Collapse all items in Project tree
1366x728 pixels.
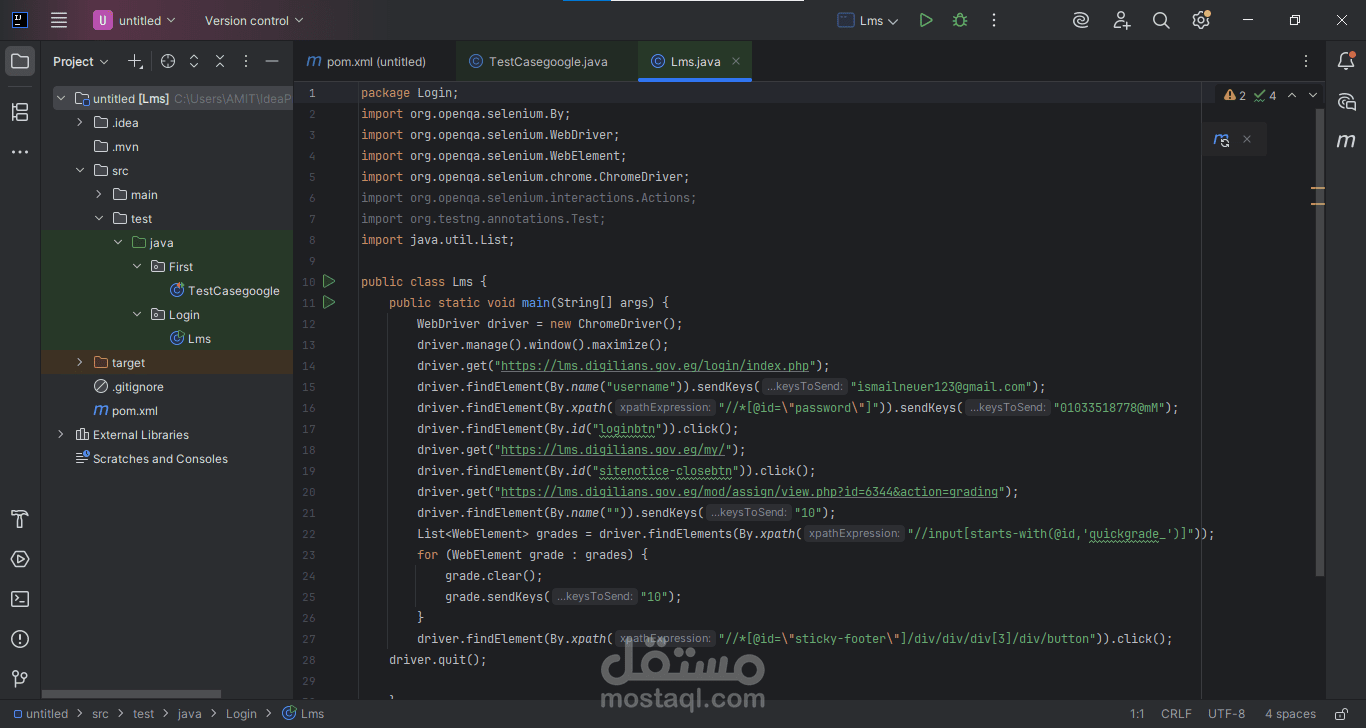coord(220,62)
